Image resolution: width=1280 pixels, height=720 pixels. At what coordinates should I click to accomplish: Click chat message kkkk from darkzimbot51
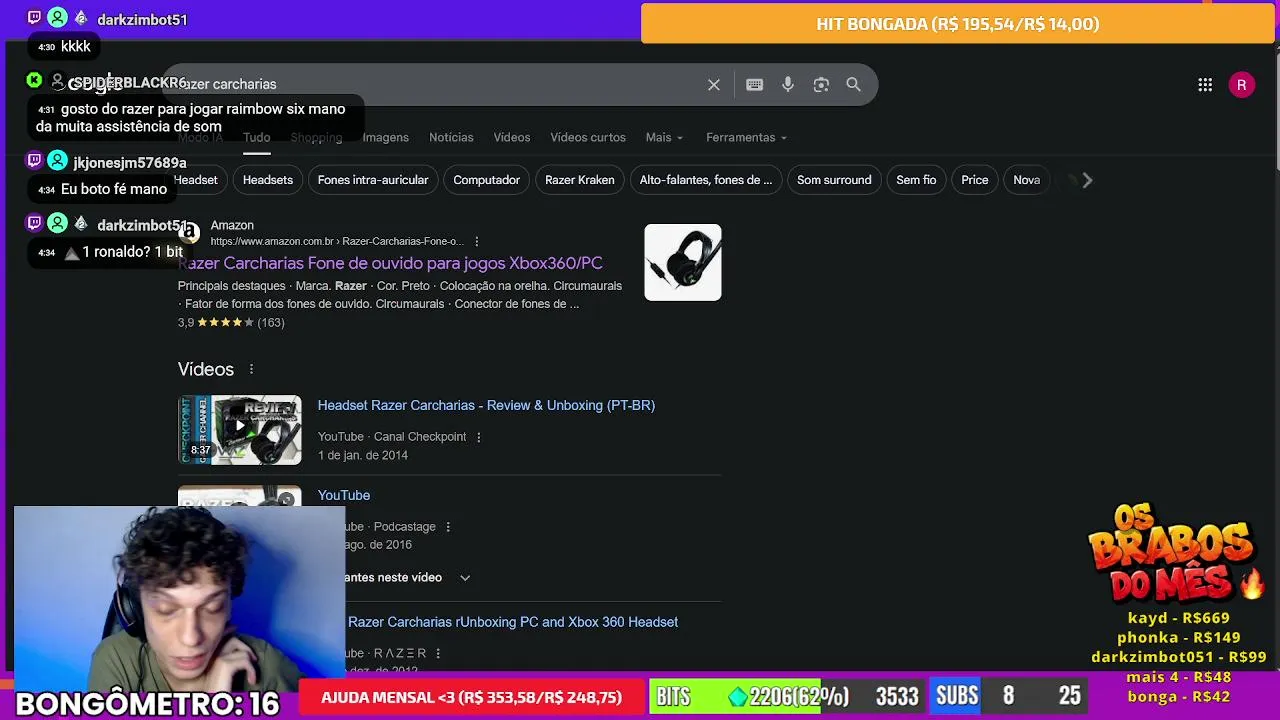76,46
